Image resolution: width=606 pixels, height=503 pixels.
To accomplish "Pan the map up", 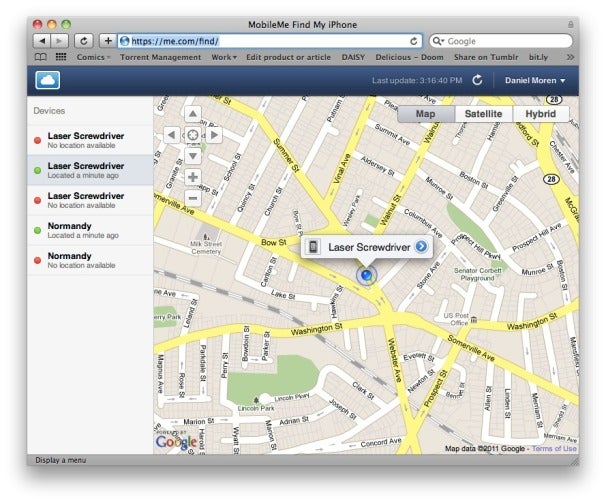I will coord(193,114).
